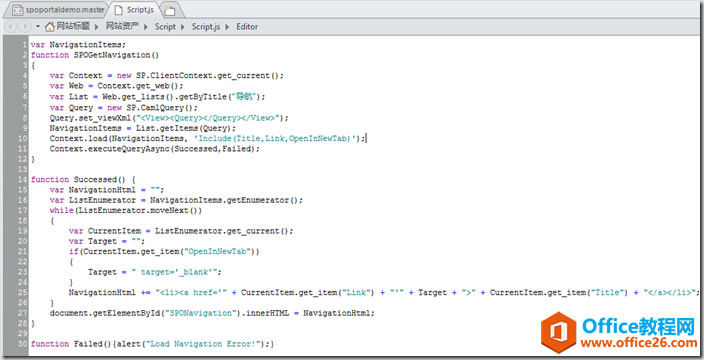Click line number 14 in the gutter

pyautogui.click(x=23, y=179)
